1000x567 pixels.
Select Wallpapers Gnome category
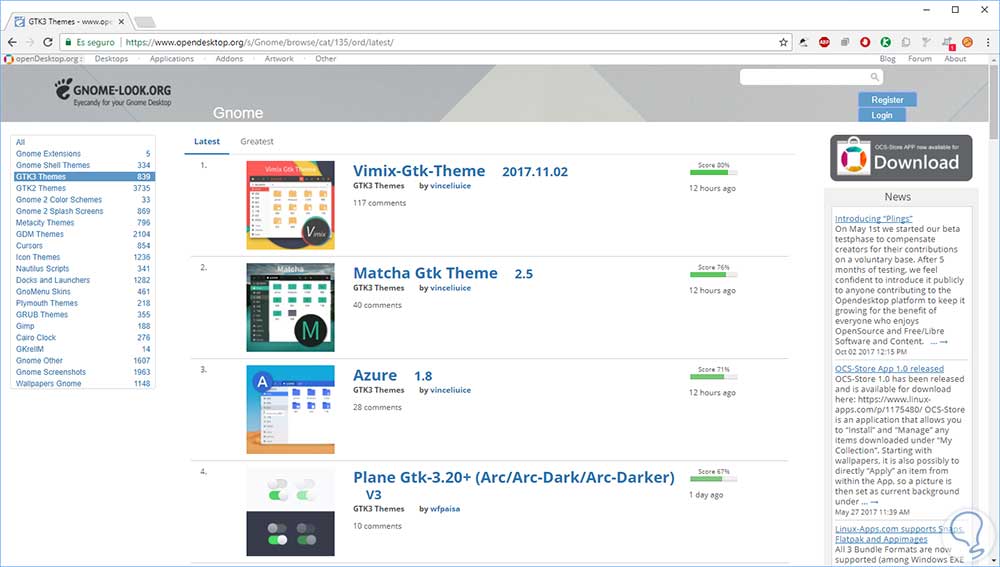click(x=48, y=383)
